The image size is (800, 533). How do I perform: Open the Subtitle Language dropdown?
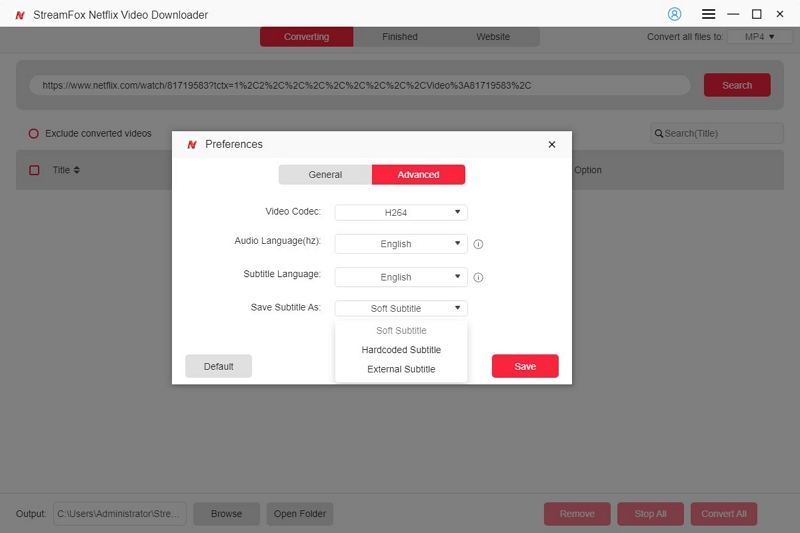401,277
